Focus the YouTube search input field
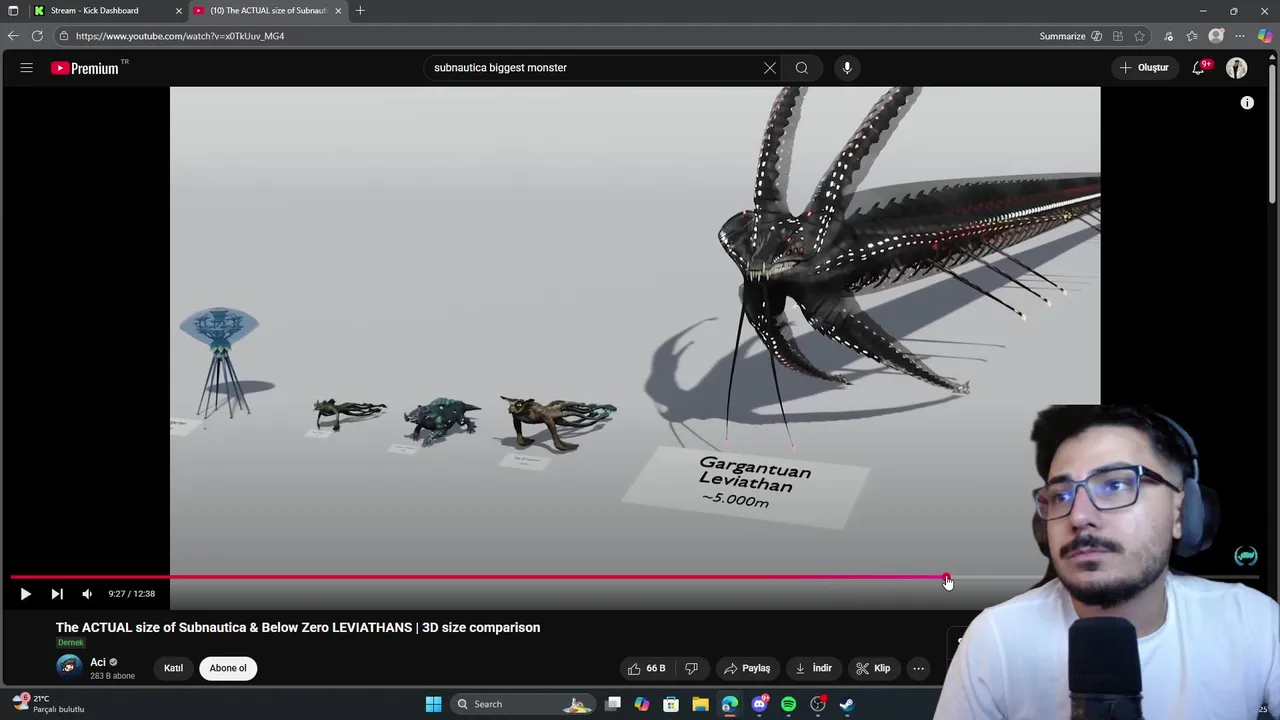The image size is (1280, 720). tap(595, 68)
